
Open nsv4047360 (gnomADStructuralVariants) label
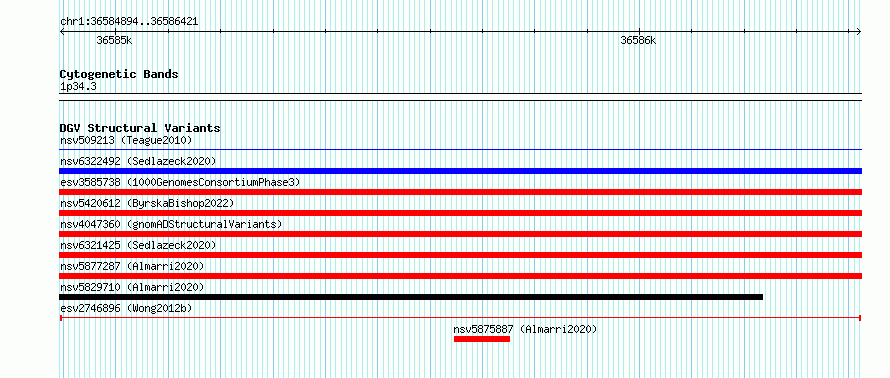171,224
